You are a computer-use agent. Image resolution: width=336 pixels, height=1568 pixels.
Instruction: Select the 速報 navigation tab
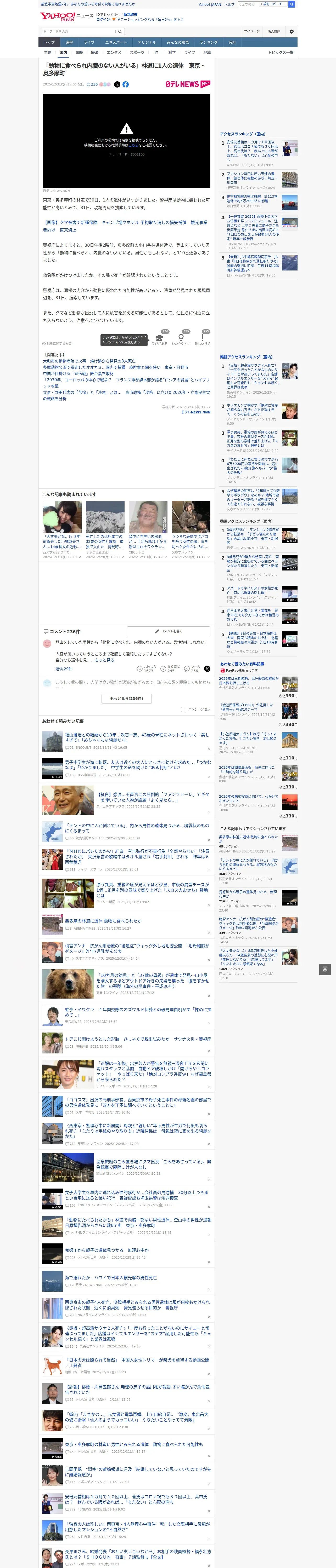coord(69,43)
